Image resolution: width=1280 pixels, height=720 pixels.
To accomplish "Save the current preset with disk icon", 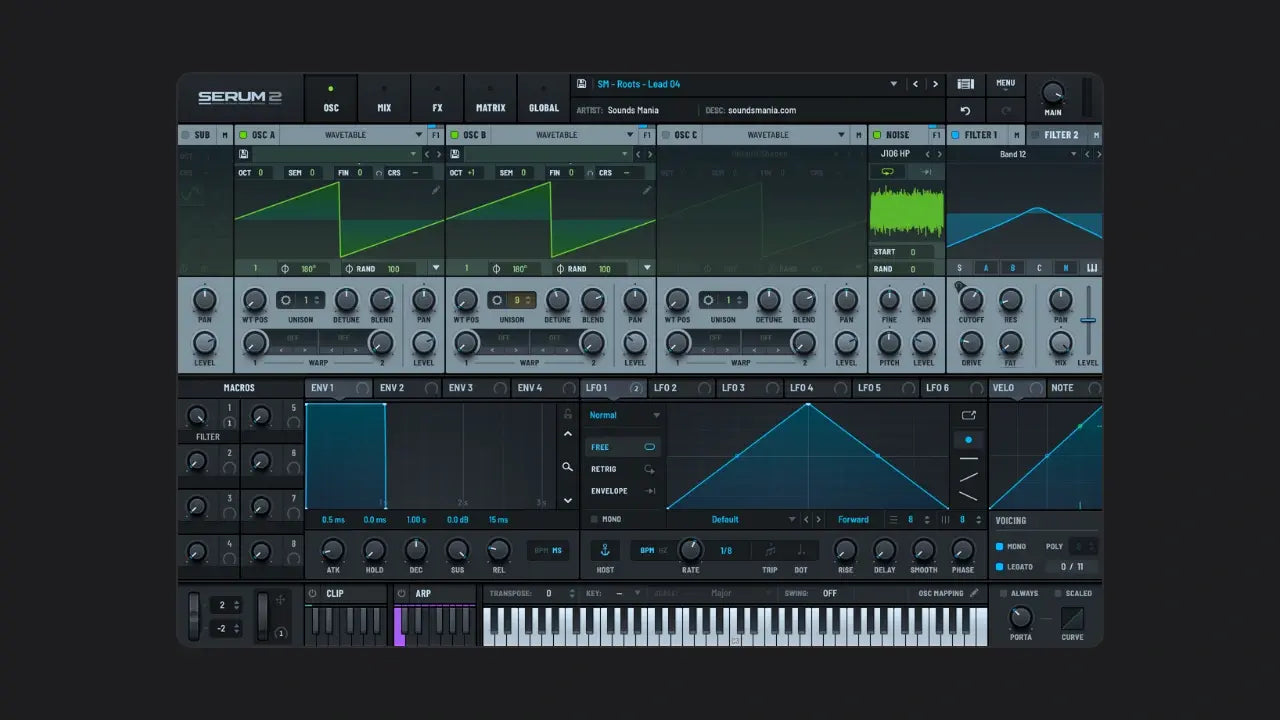I will tap(582, 84).
